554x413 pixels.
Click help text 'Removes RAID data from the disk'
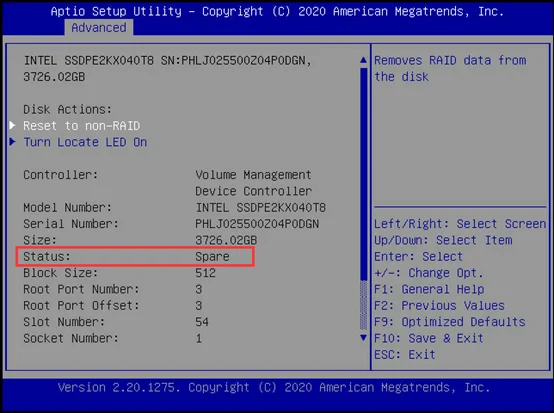point(450,69)
